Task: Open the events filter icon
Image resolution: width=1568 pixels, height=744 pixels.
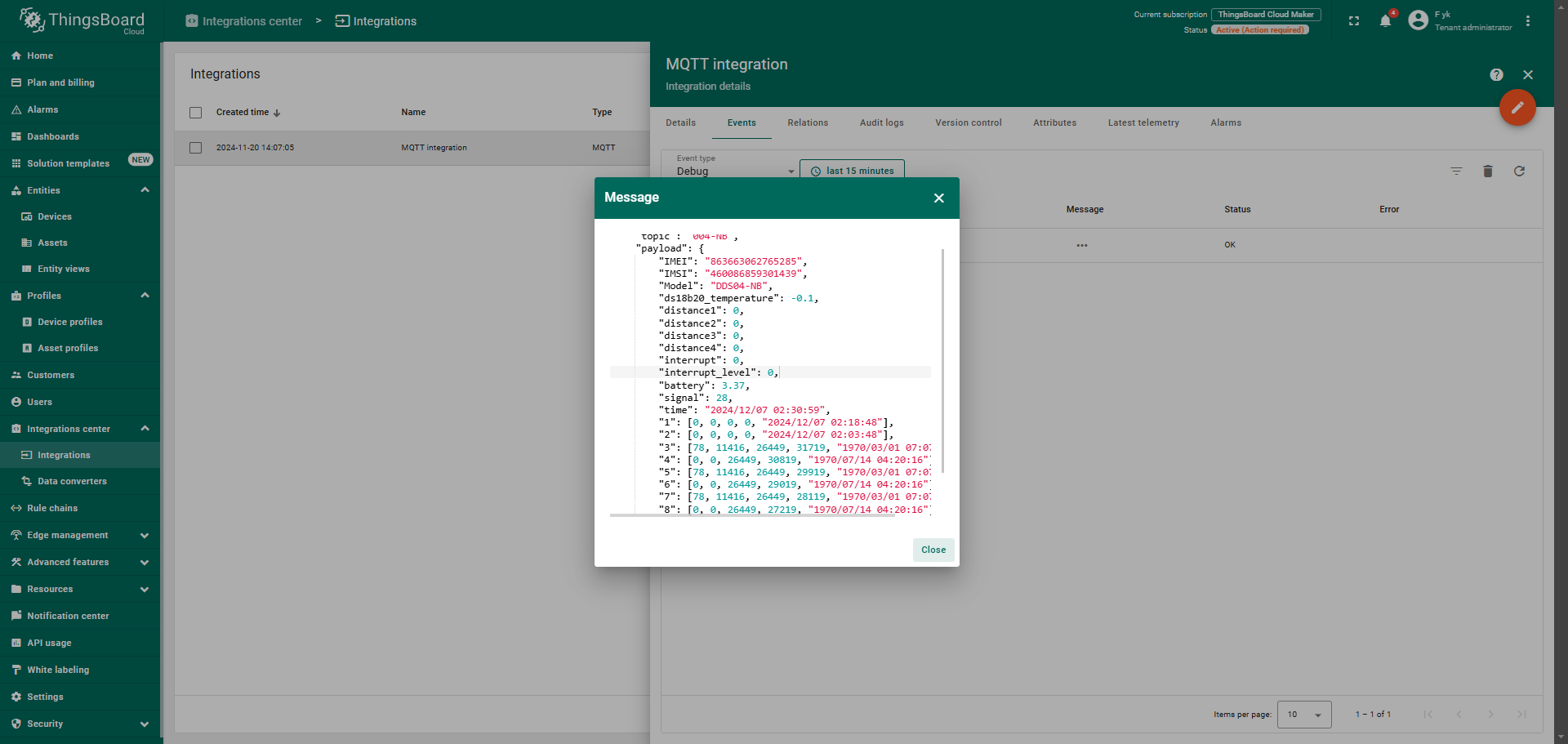Action: click(1456, 171)
